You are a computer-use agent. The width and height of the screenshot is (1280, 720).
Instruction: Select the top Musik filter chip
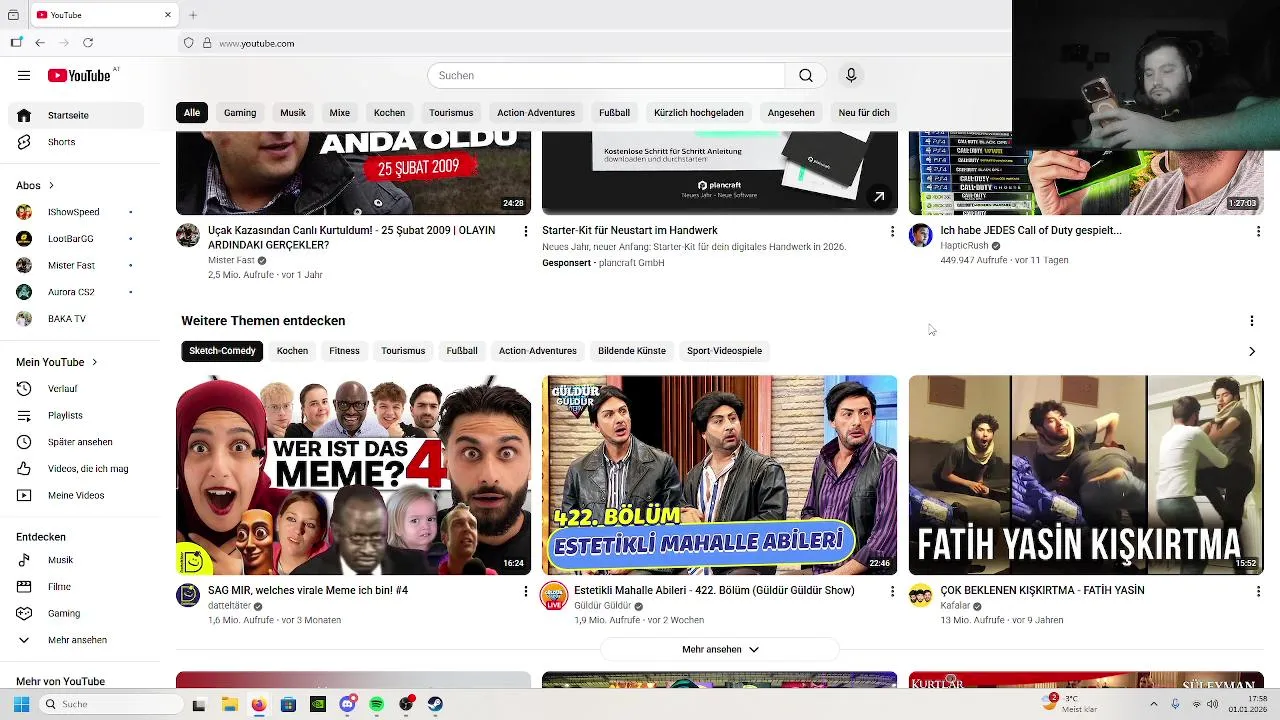[x=293, y=113]
